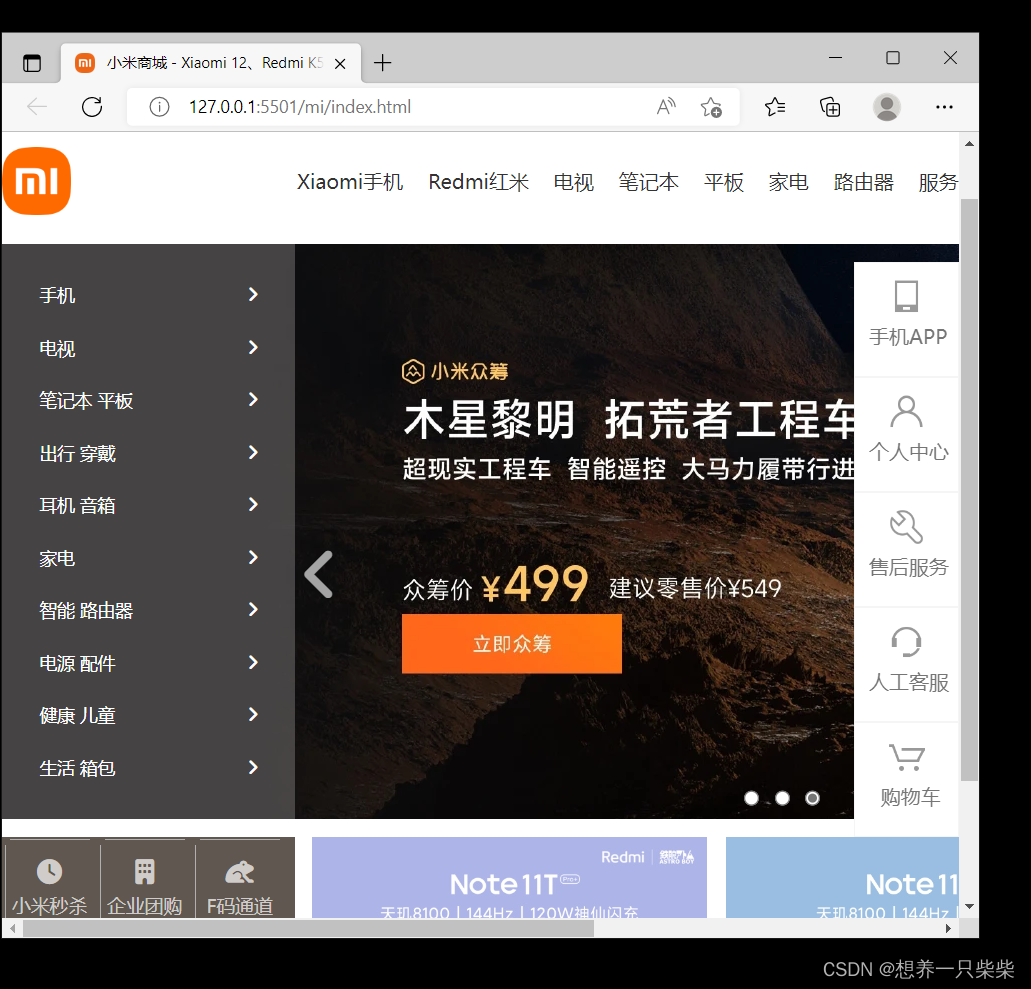Select 笔记本 in the top navigation
This screenshot has height=989, width=1031.
(648, 182)
